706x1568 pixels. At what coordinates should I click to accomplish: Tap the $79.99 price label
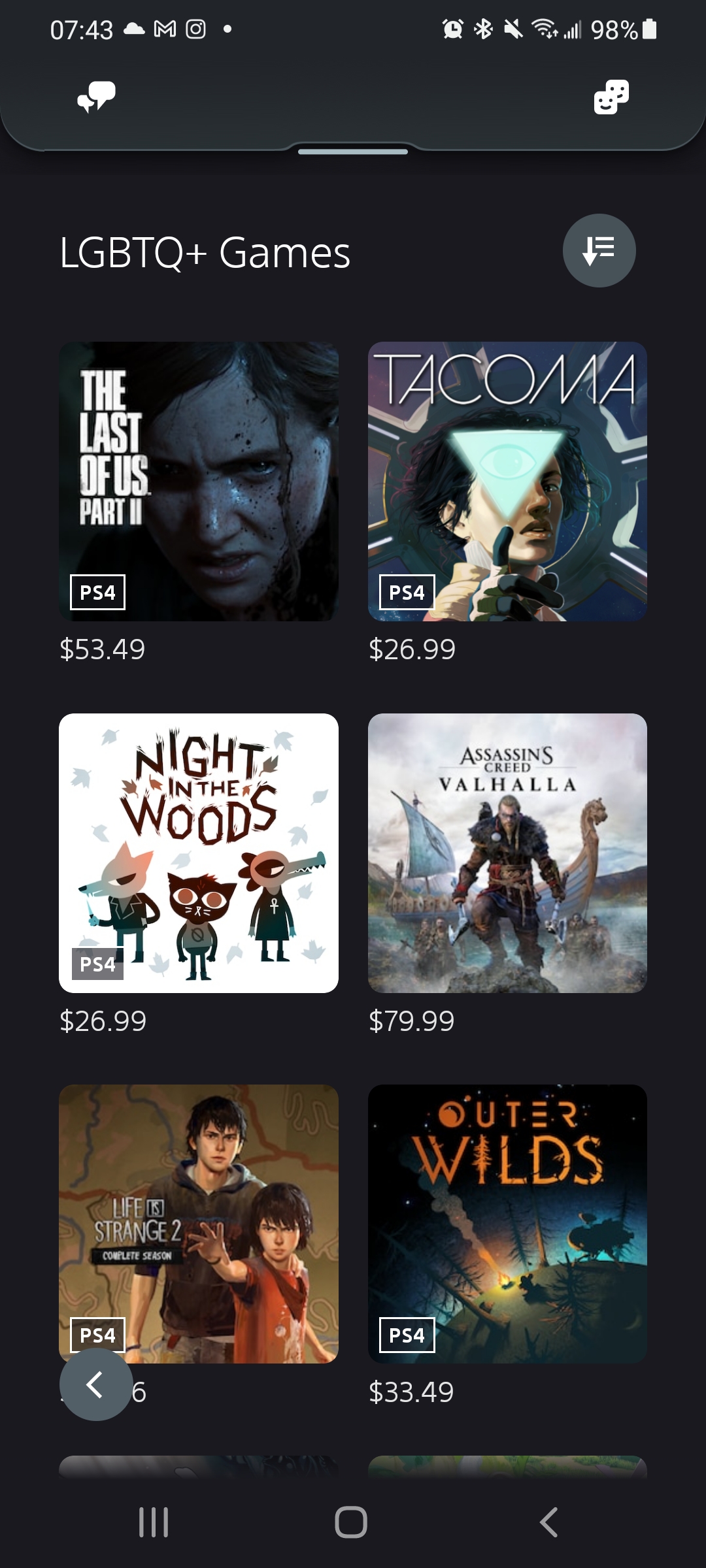coord(412,1021)
